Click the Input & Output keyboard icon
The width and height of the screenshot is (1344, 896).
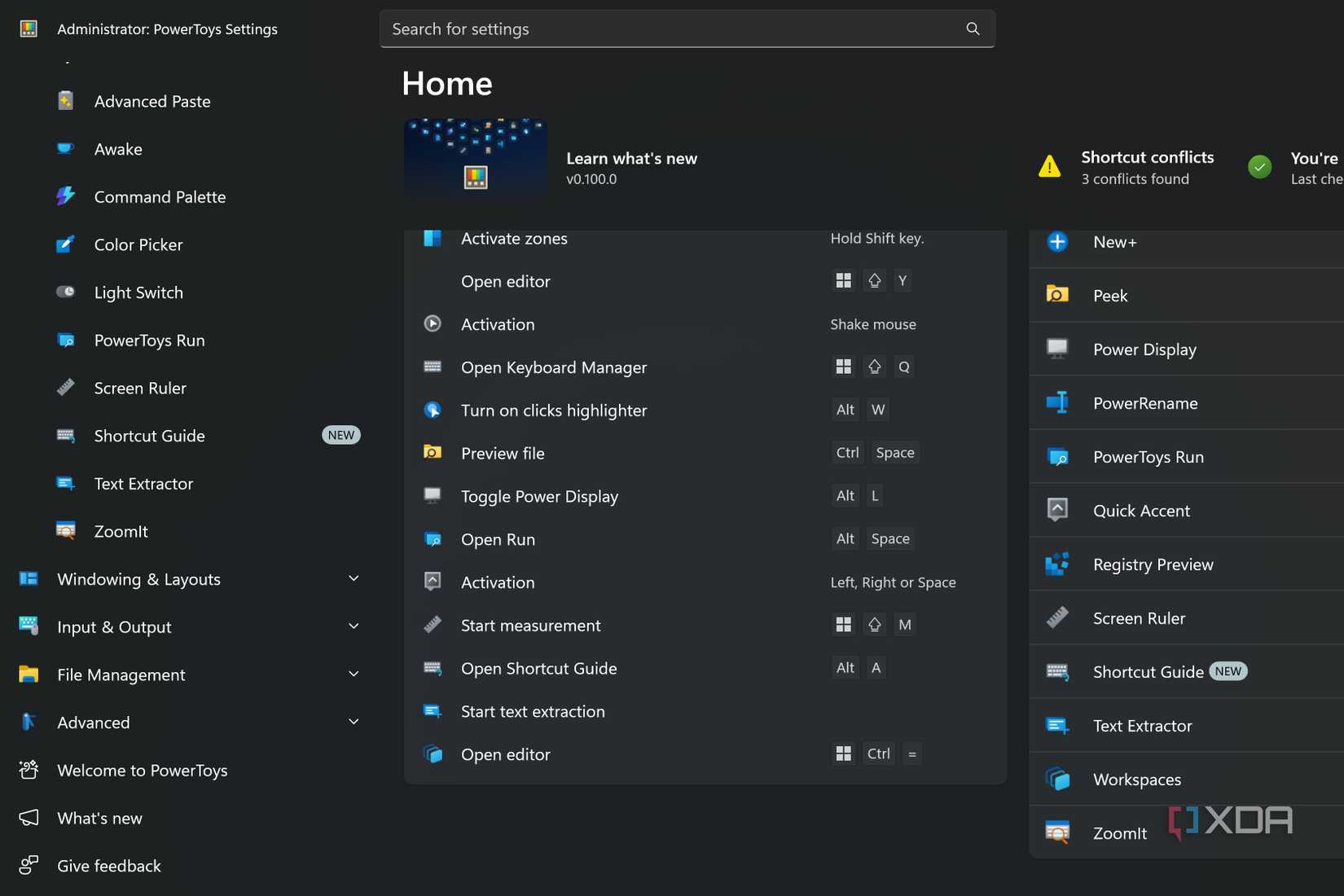pyautogui.click(x=29, y=626)
